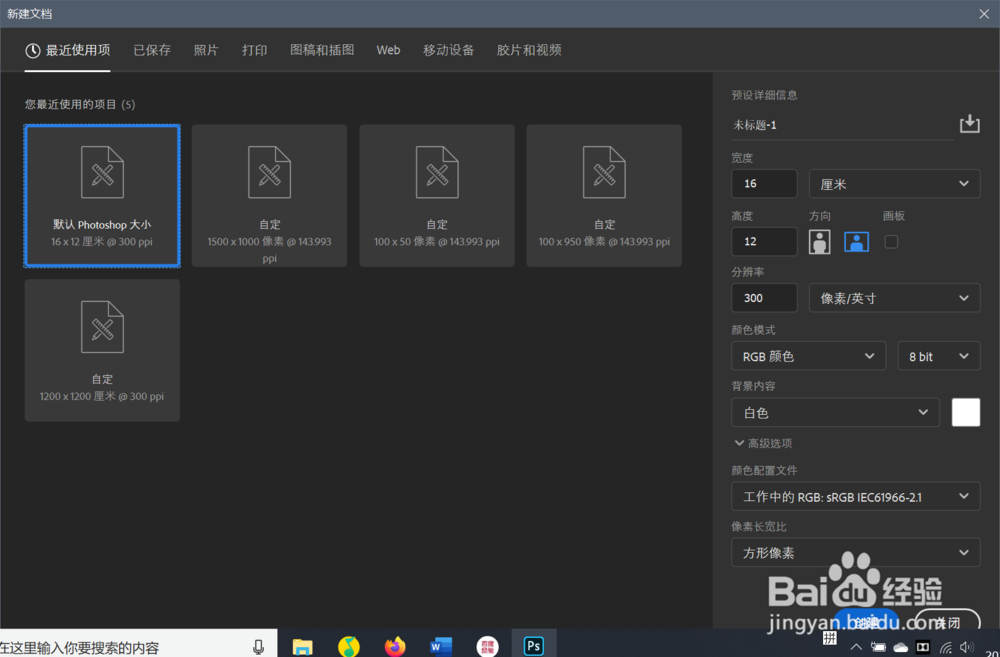The width and height of the screenshot is (1000, 657).
Task: Open QQ Music from the taskbar
Action: (349, 646)
